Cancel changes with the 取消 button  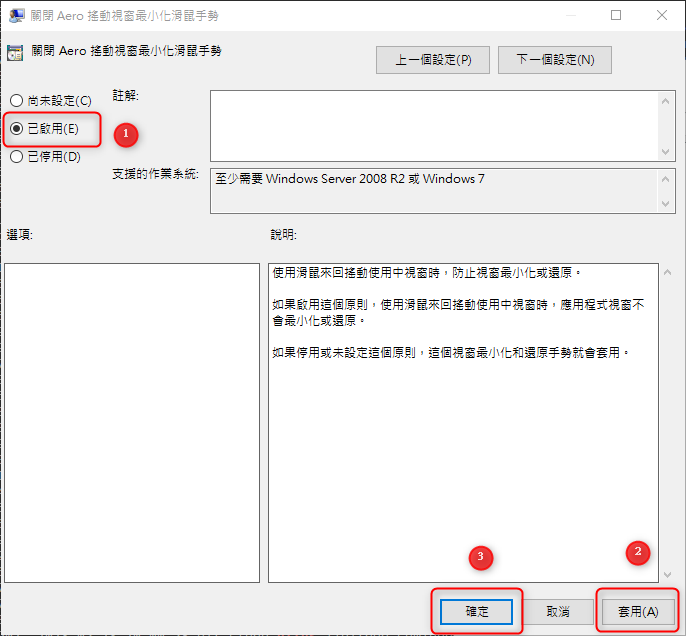558,612
